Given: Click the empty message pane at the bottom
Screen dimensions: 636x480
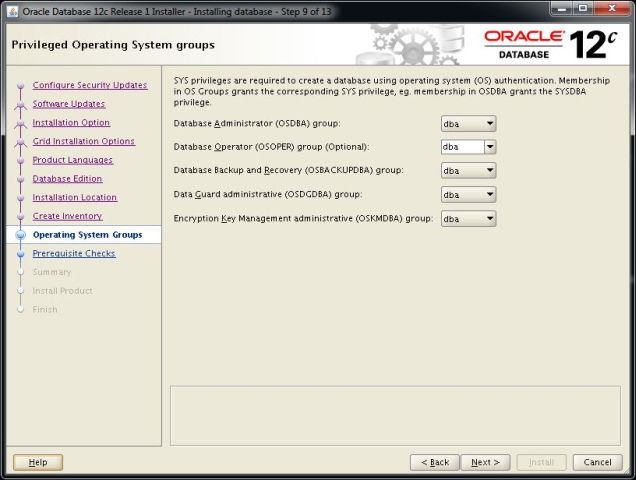Looking at the screenshot, I should 395,415.
